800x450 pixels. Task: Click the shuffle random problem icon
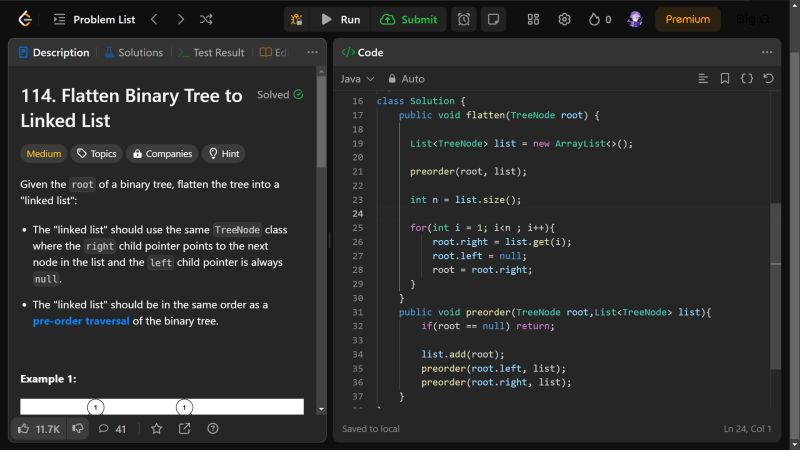(206, 19)
